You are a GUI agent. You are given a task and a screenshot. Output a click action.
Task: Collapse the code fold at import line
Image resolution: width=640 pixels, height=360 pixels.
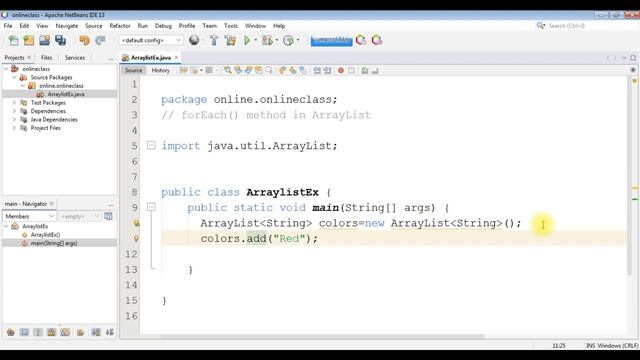click(151, 145)
